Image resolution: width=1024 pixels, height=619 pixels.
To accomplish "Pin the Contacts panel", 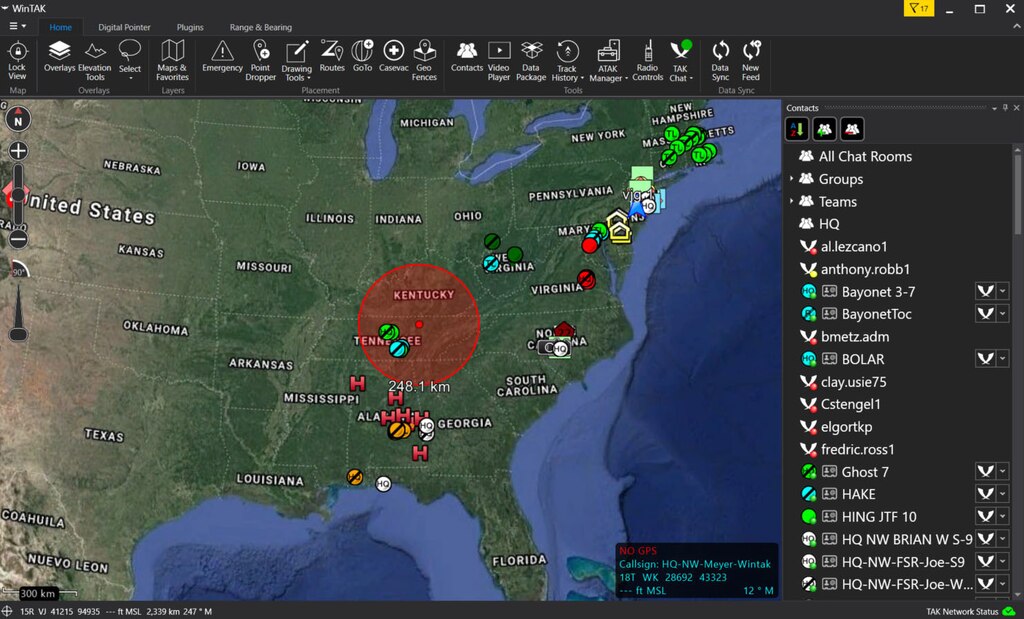I will [x=1005, y=108].
